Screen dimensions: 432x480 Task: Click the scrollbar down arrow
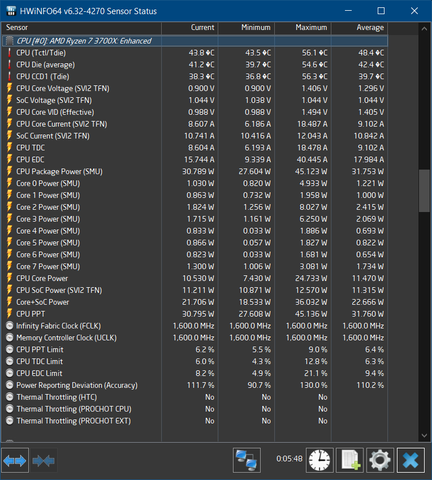(424, 435)
